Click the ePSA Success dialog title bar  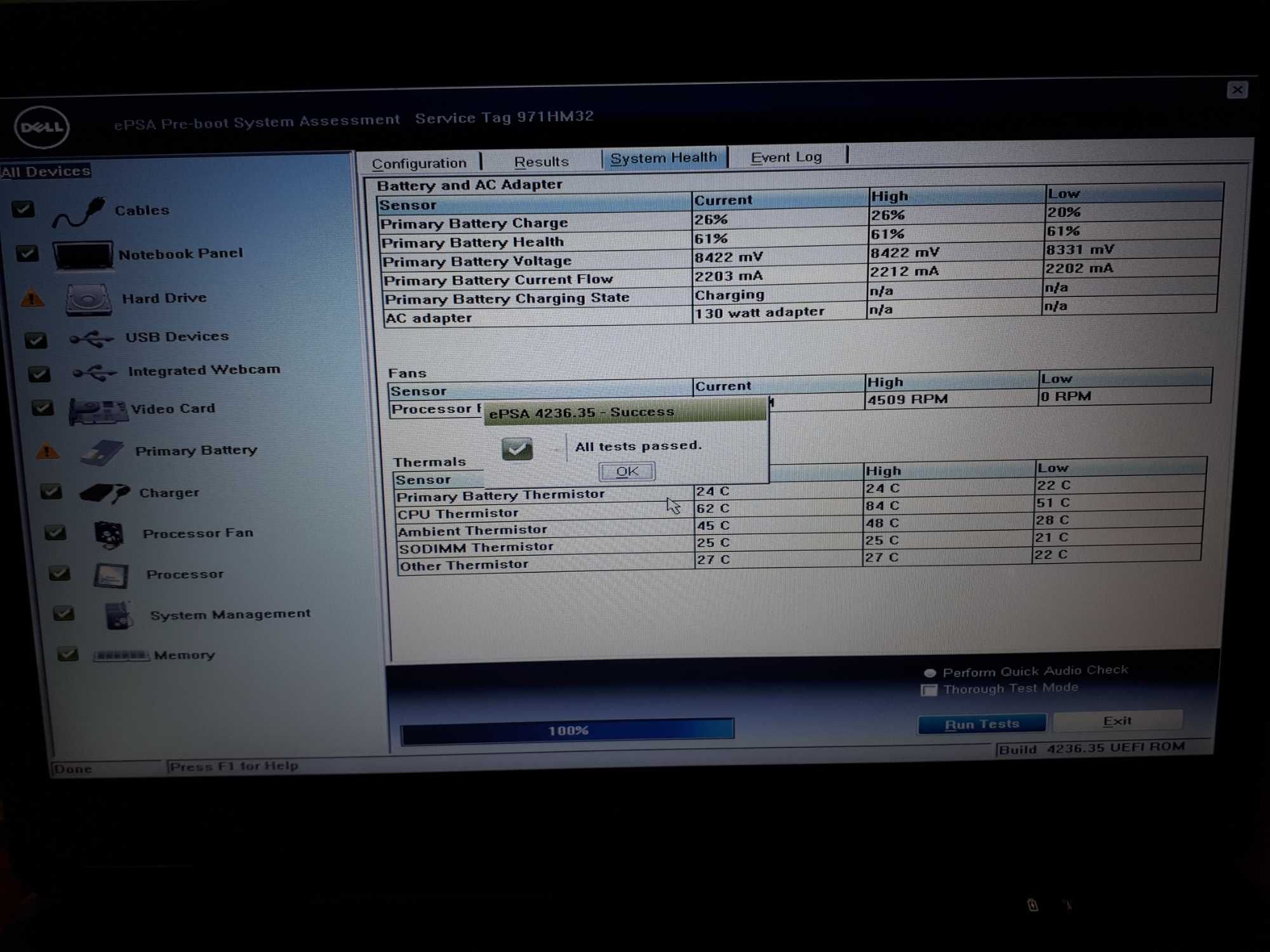pyautogui.click(x=625, y=412)
